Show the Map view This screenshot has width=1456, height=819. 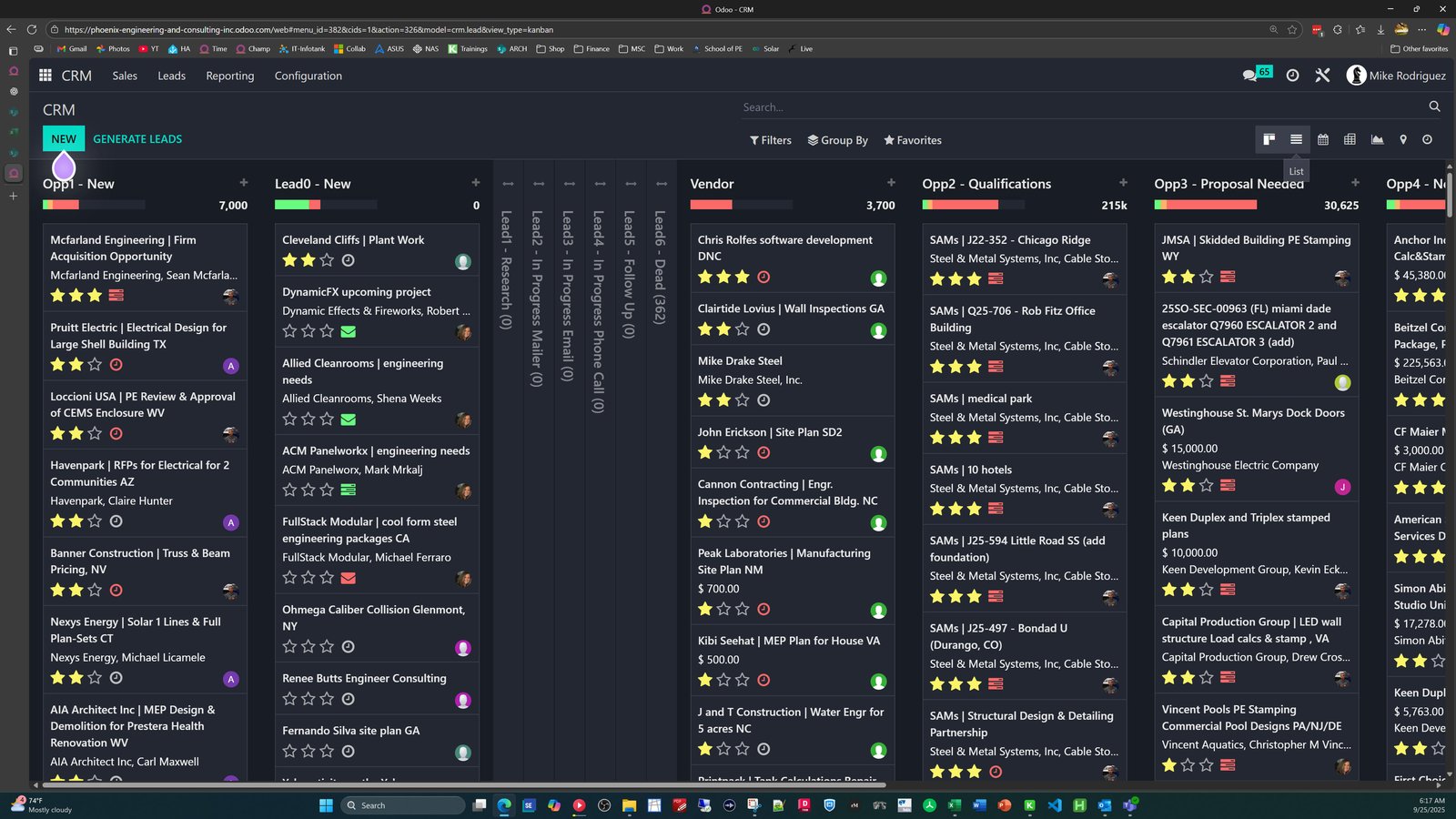click(1403, 139)
